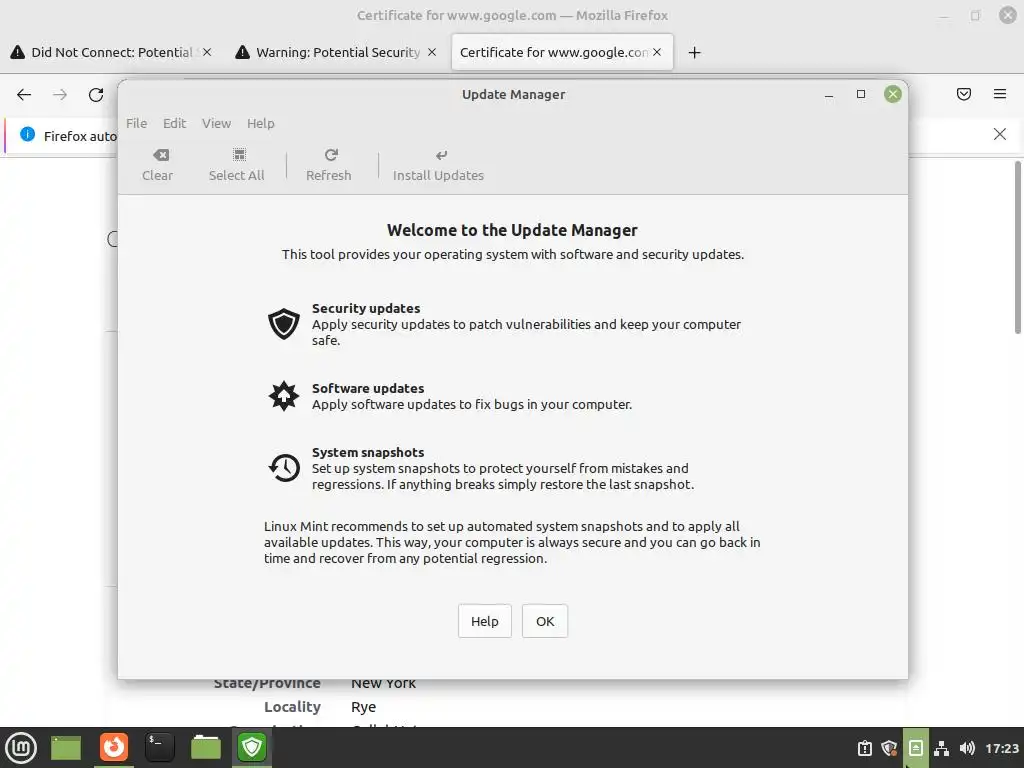Click the 'Security updates' heading text
The height and width of the screenshot is (768, 1024).
pyautogui.click(x=366, y=308)
